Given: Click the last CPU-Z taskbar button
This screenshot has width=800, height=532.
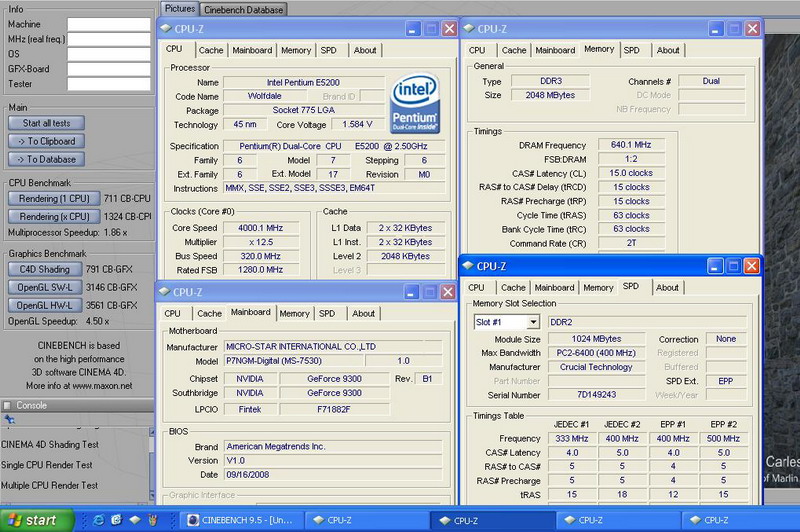Looking at the screenshot, I should 741,520.
